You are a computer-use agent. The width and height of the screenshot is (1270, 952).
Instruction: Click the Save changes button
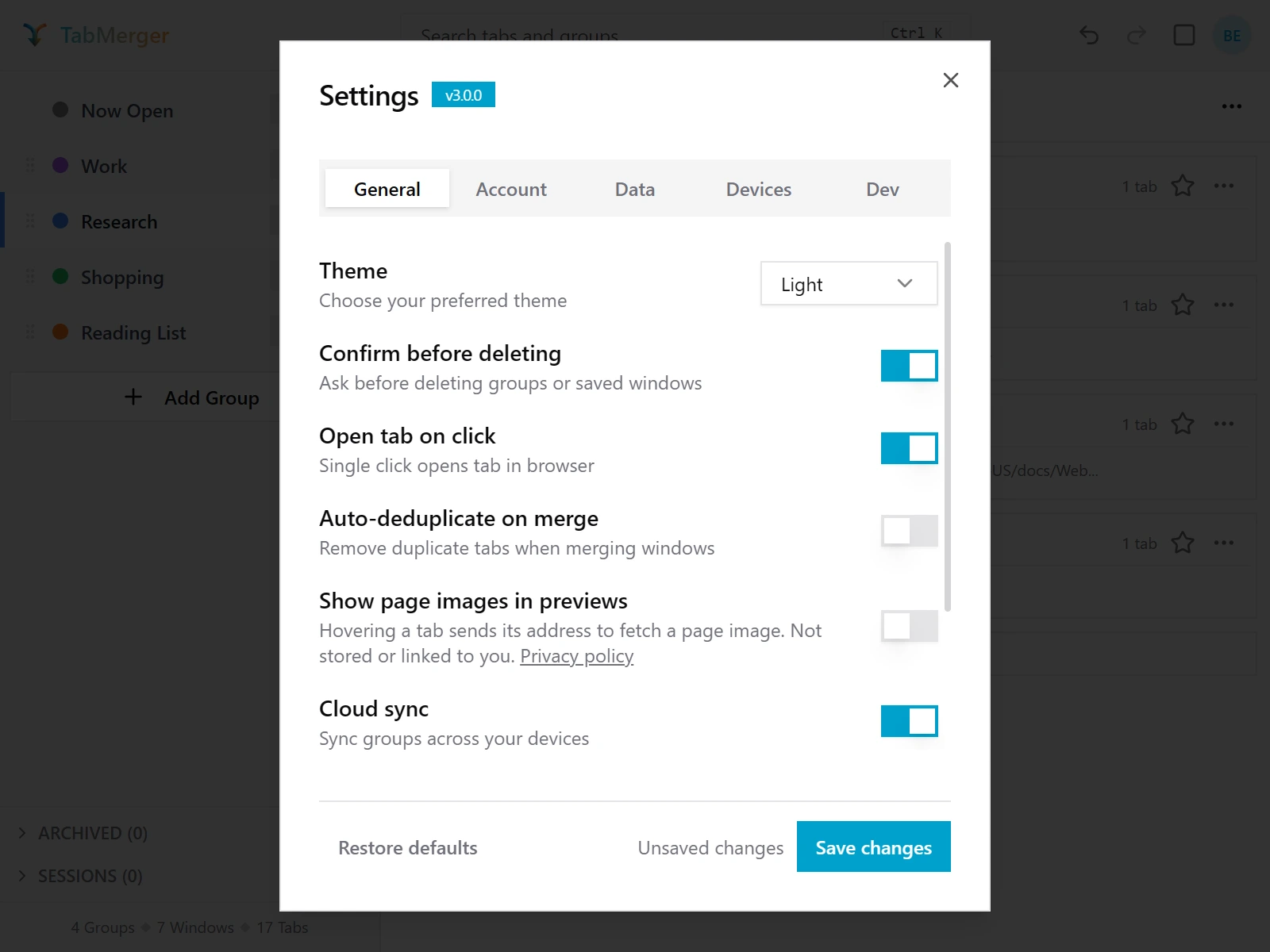point(874,846)
